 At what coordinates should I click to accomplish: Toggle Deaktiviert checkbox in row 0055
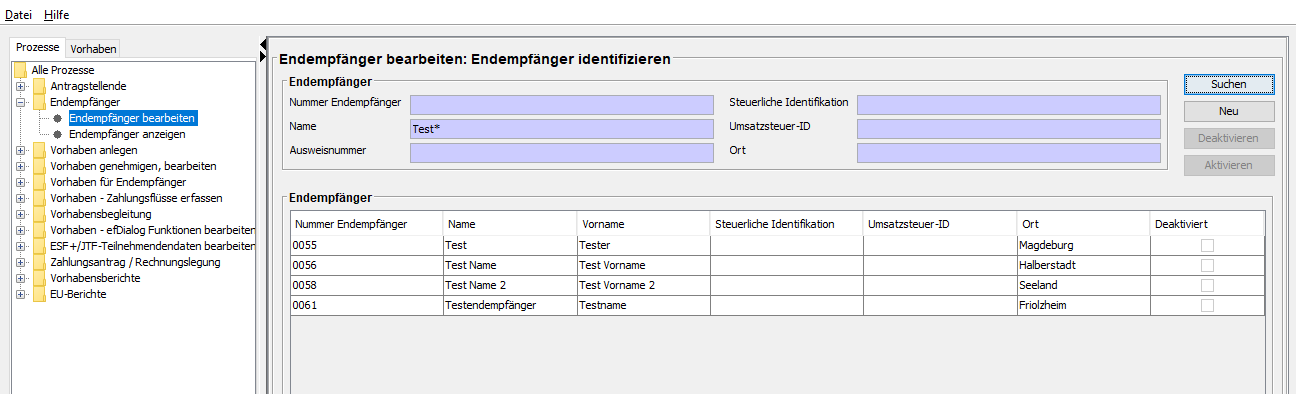[1208, 245]
